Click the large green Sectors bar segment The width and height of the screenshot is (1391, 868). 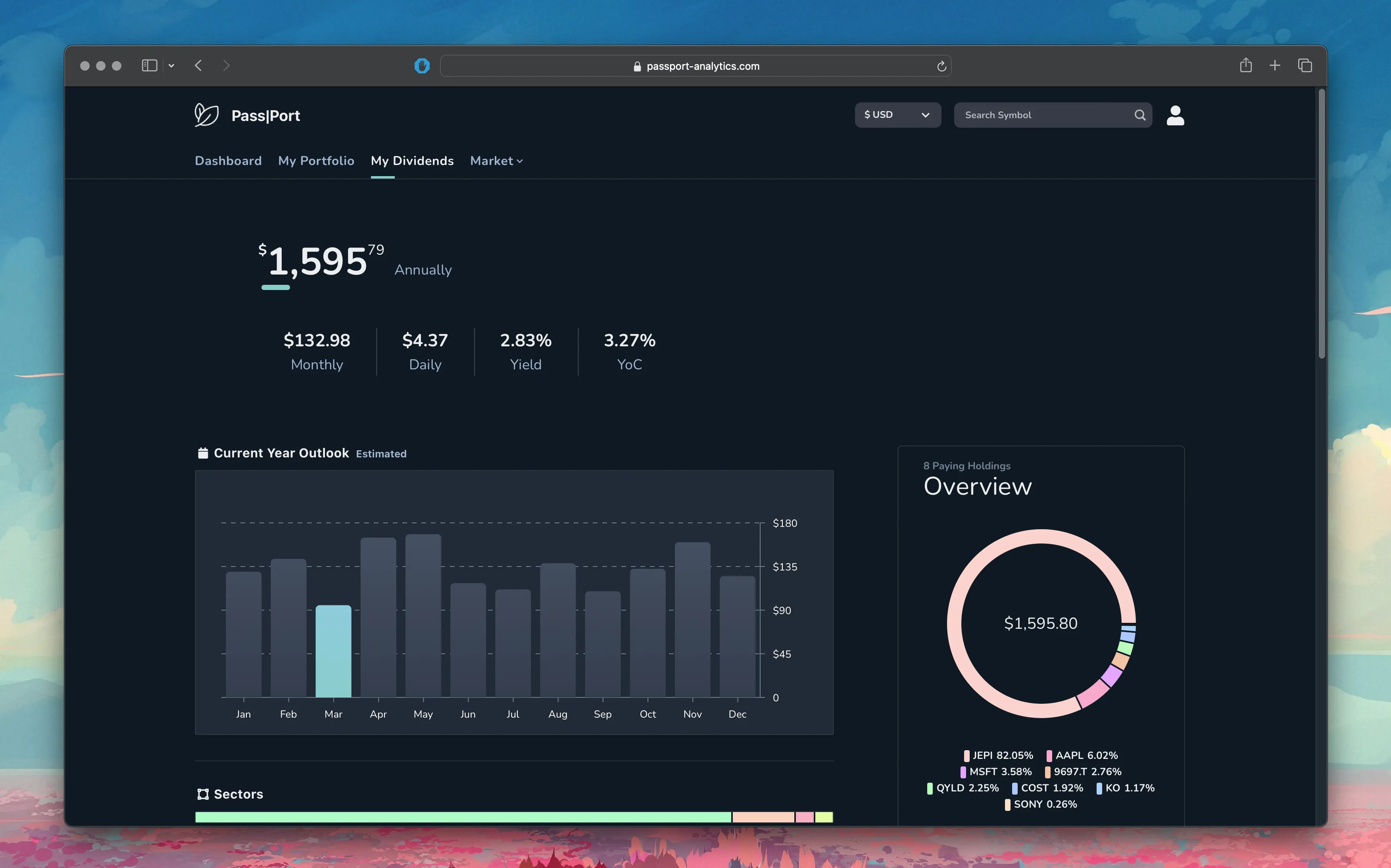pos(463,817)
